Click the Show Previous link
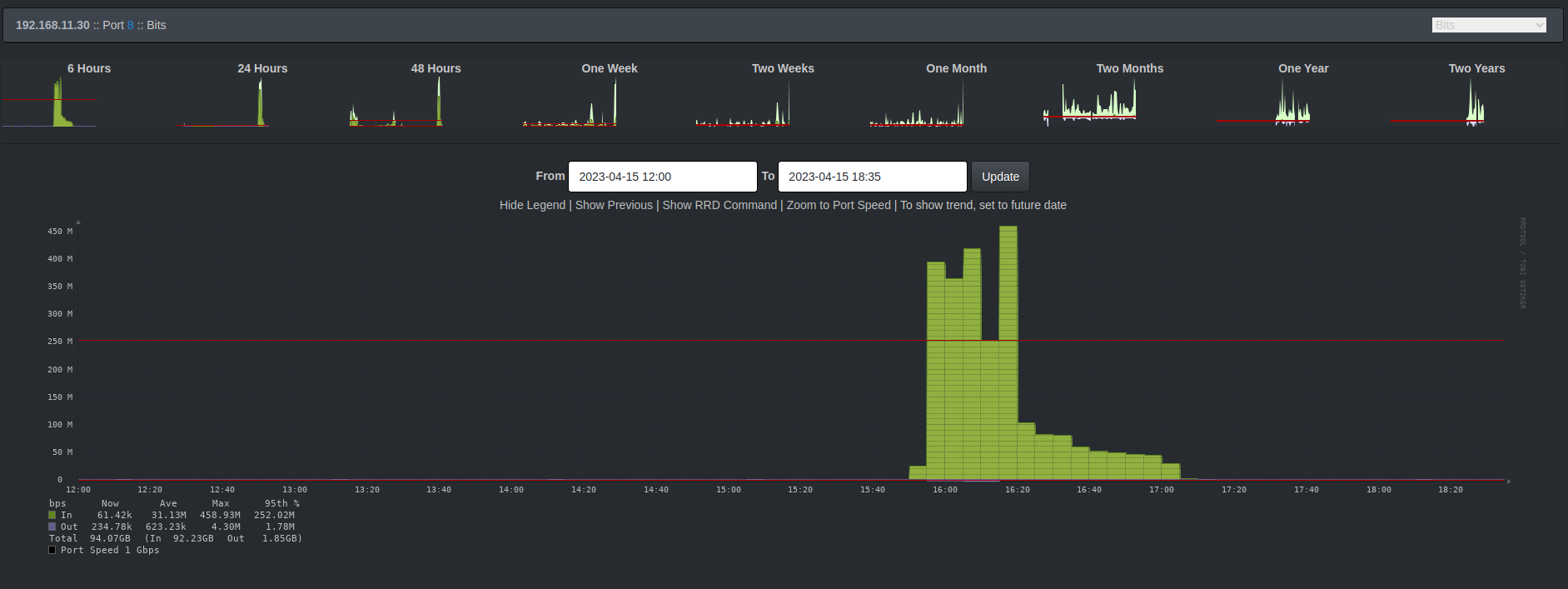This screenshot has width=1568, height=589. point(614,205)
